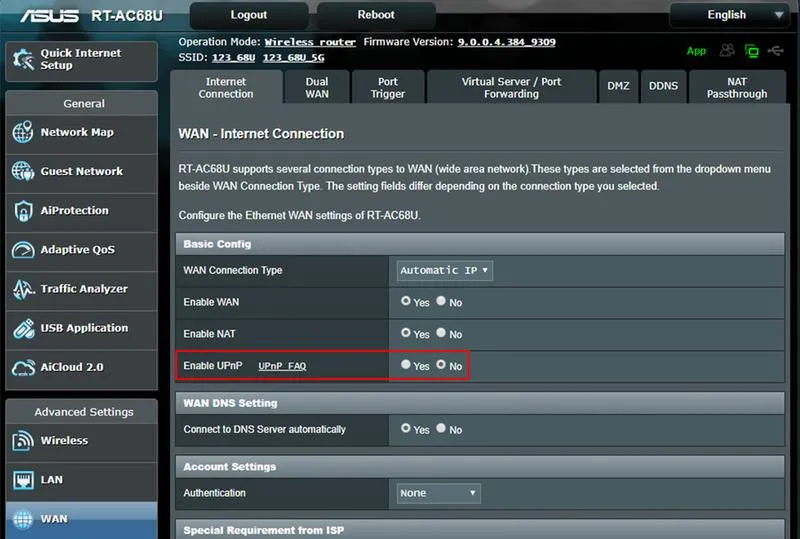
Task: Click the AiCloud 2.0 cloud icon
Action: [x=23, y=368]
